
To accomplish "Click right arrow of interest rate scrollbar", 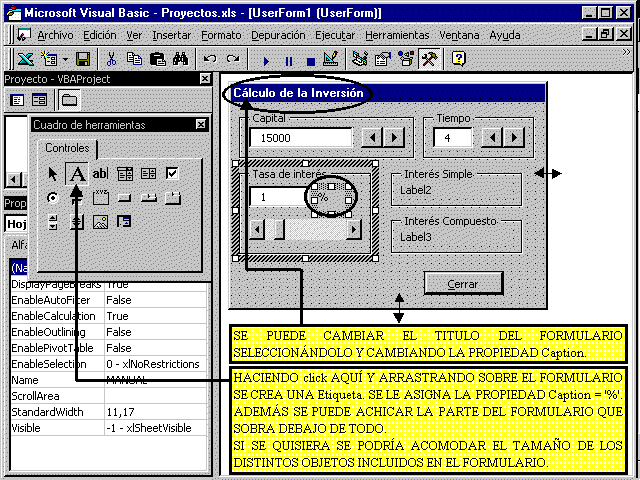I will point(353,230).
